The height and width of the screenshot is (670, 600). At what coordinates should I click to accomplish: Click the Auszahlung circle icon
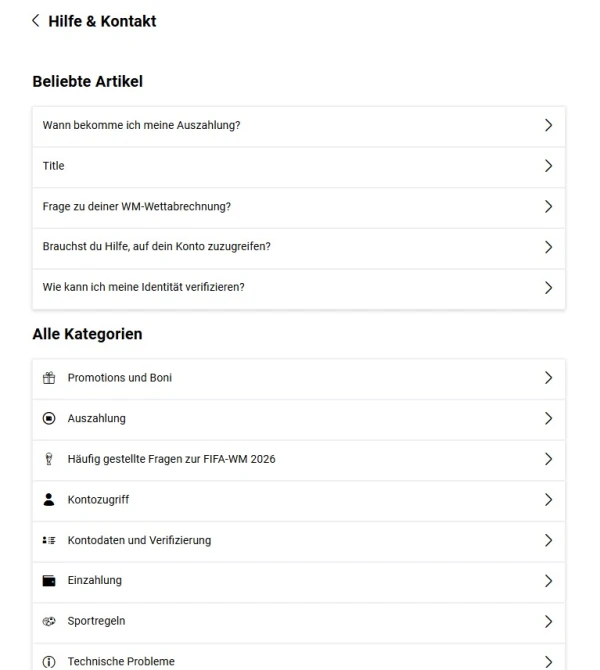pos(49,418)
